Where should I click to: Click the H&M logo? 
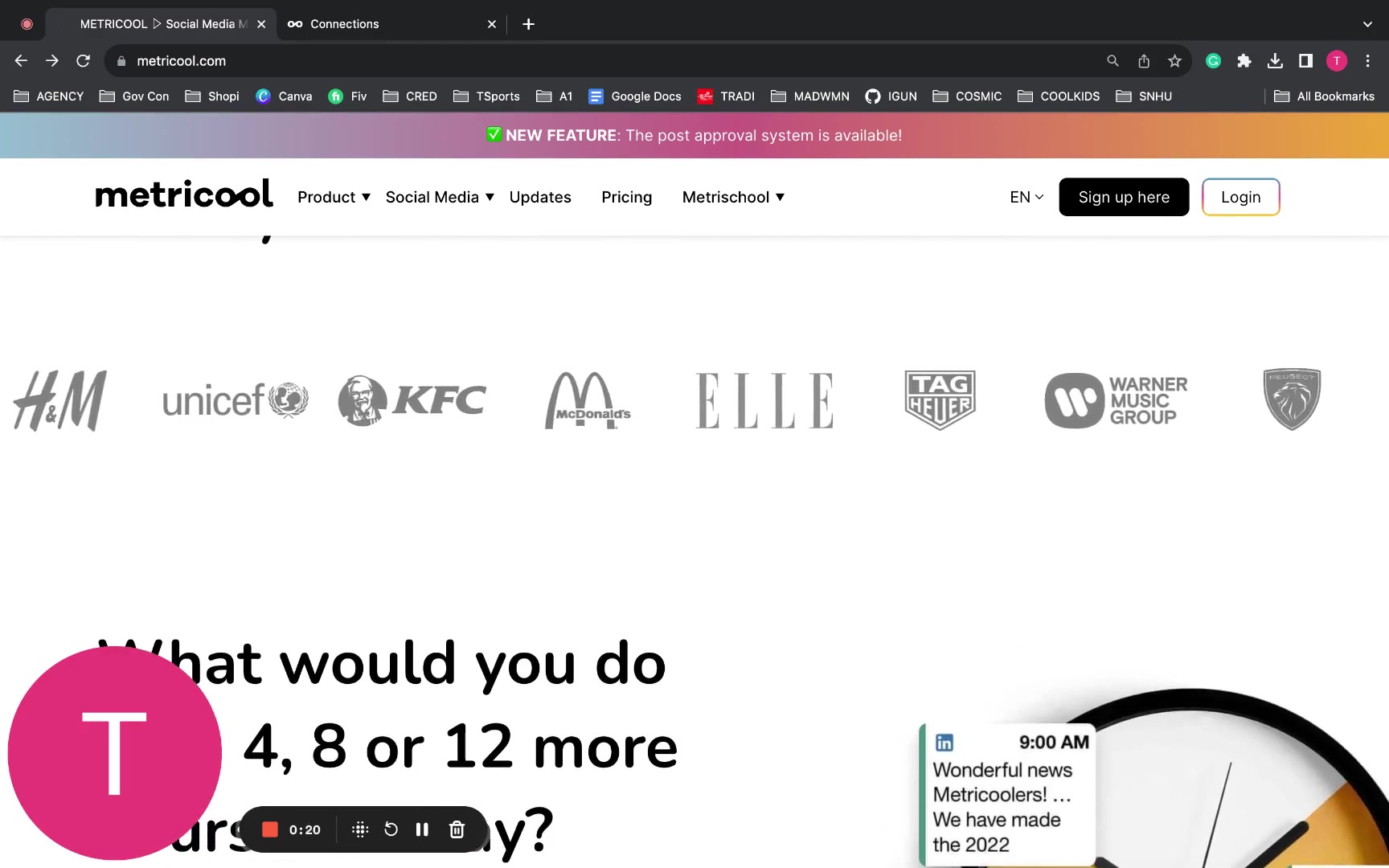pos(60,400)
